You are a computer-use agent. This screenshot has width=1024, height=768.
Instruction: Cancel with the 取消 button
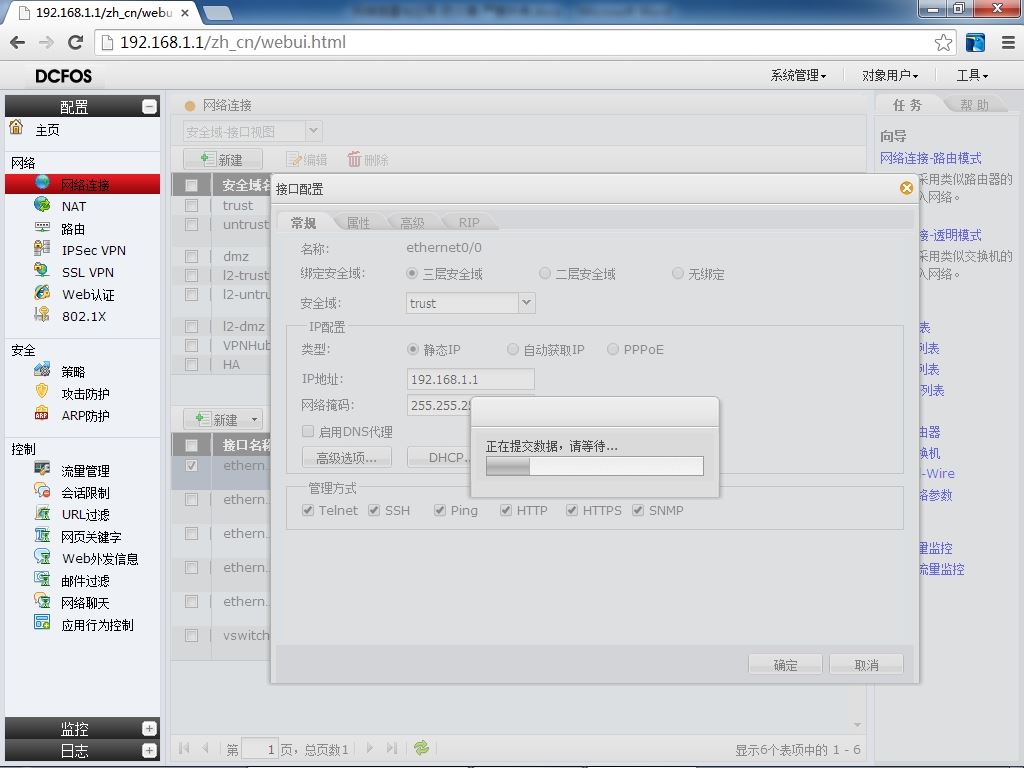(867, 665)
